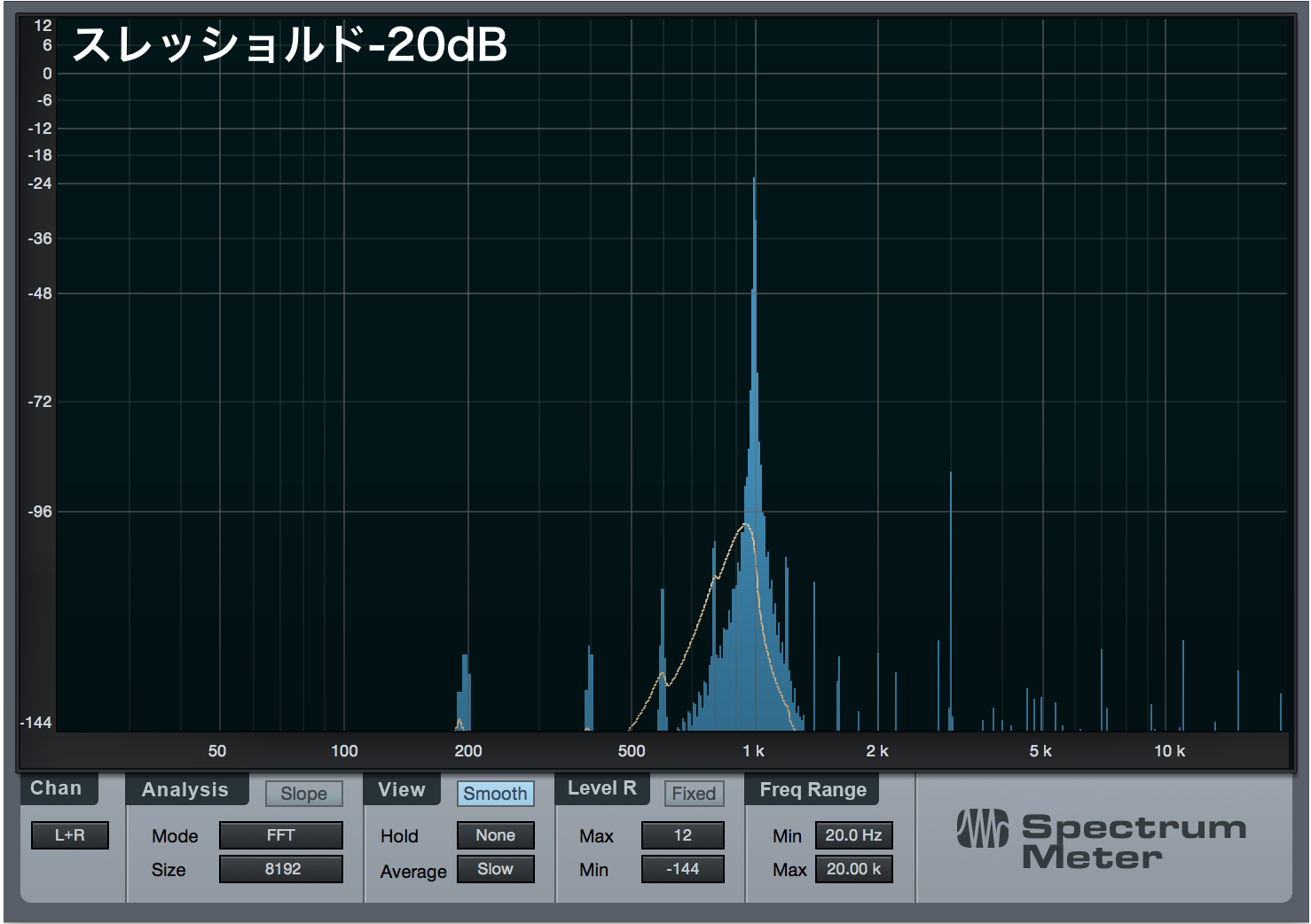
Task: Open the Average dropdown set to Slow
Action: coord(496,869)
